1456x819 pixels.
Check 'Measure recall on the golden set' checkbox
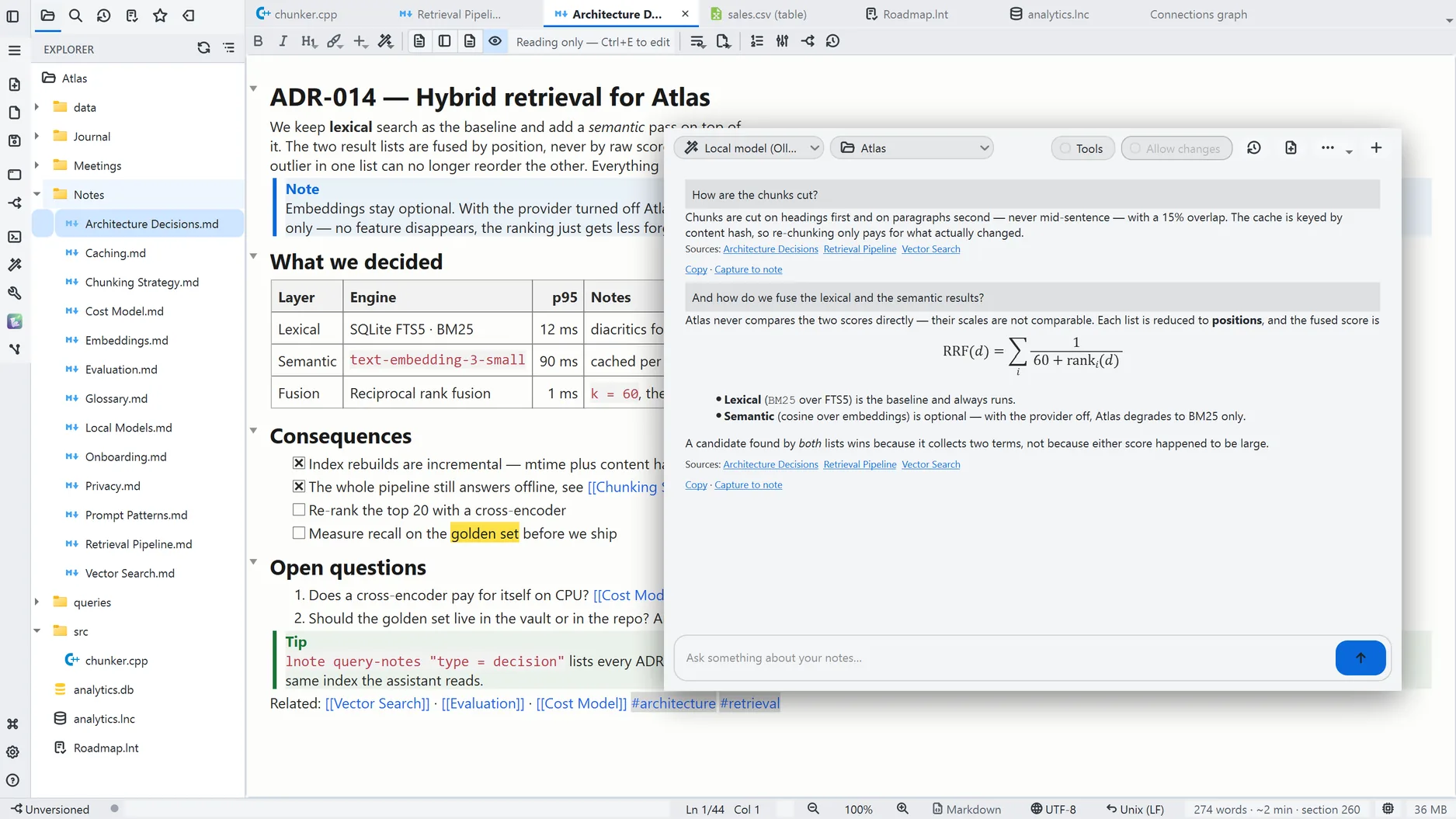point(299,533)
